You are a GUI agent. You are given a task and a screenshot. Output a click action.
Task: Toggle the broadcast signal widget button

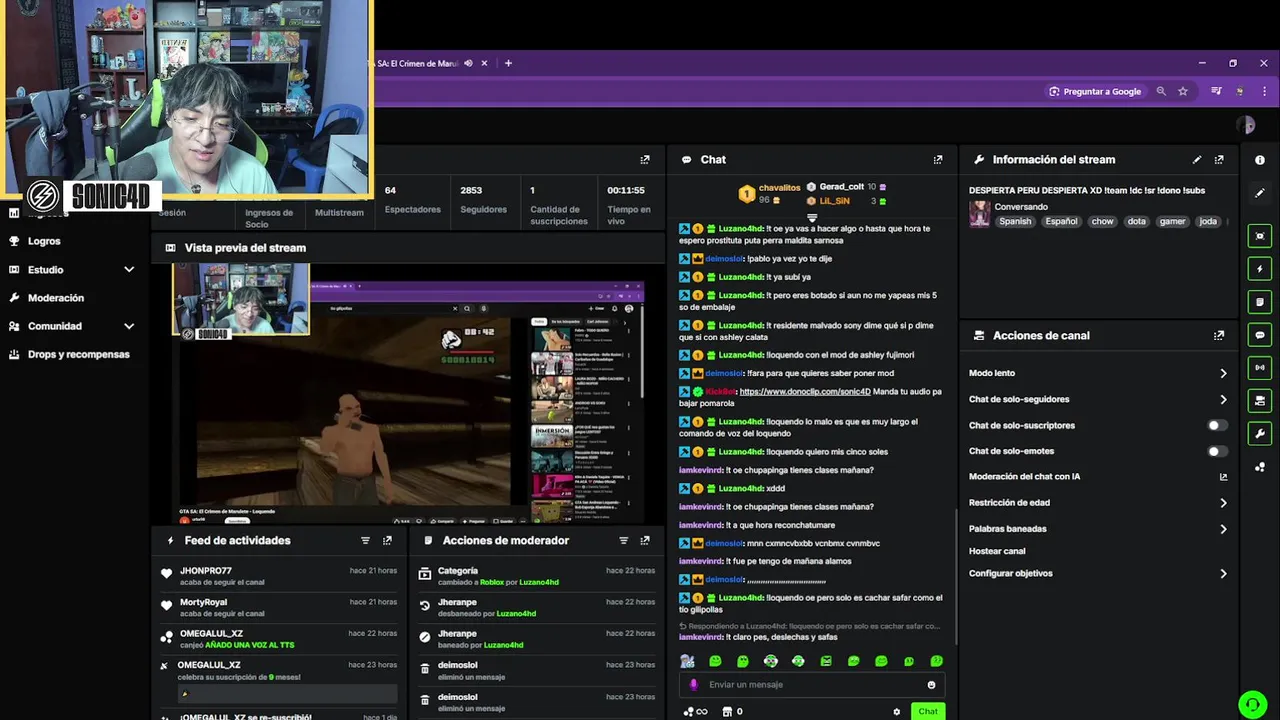pyautogui.click(x=1260, y=368)
